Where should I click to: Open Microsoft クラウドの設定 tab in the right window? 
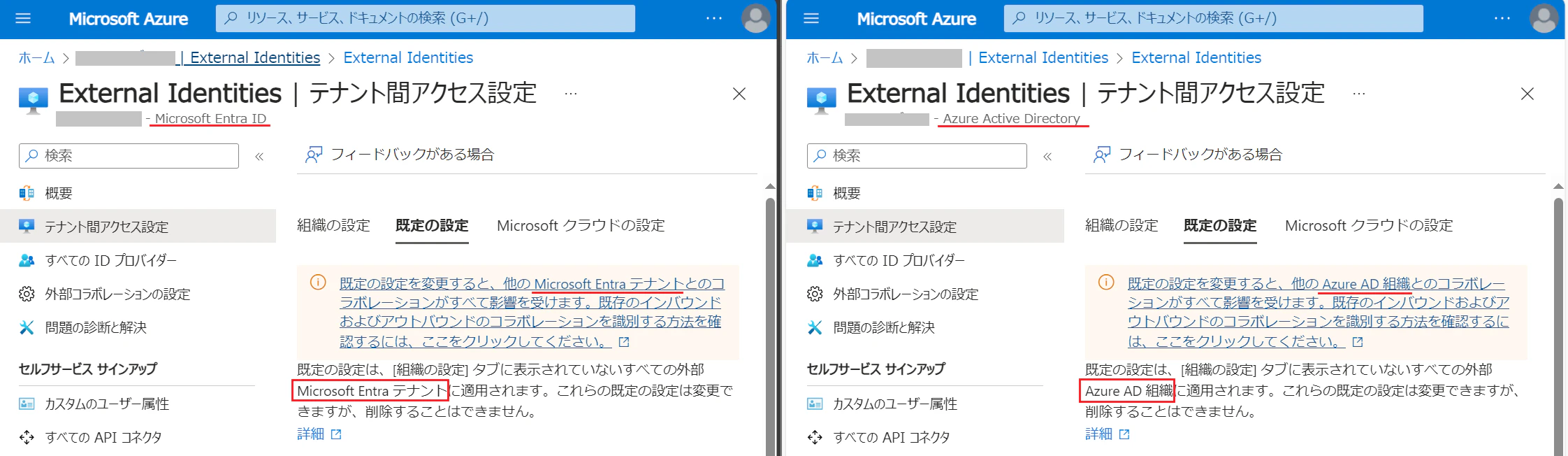tap(1369, 225)
